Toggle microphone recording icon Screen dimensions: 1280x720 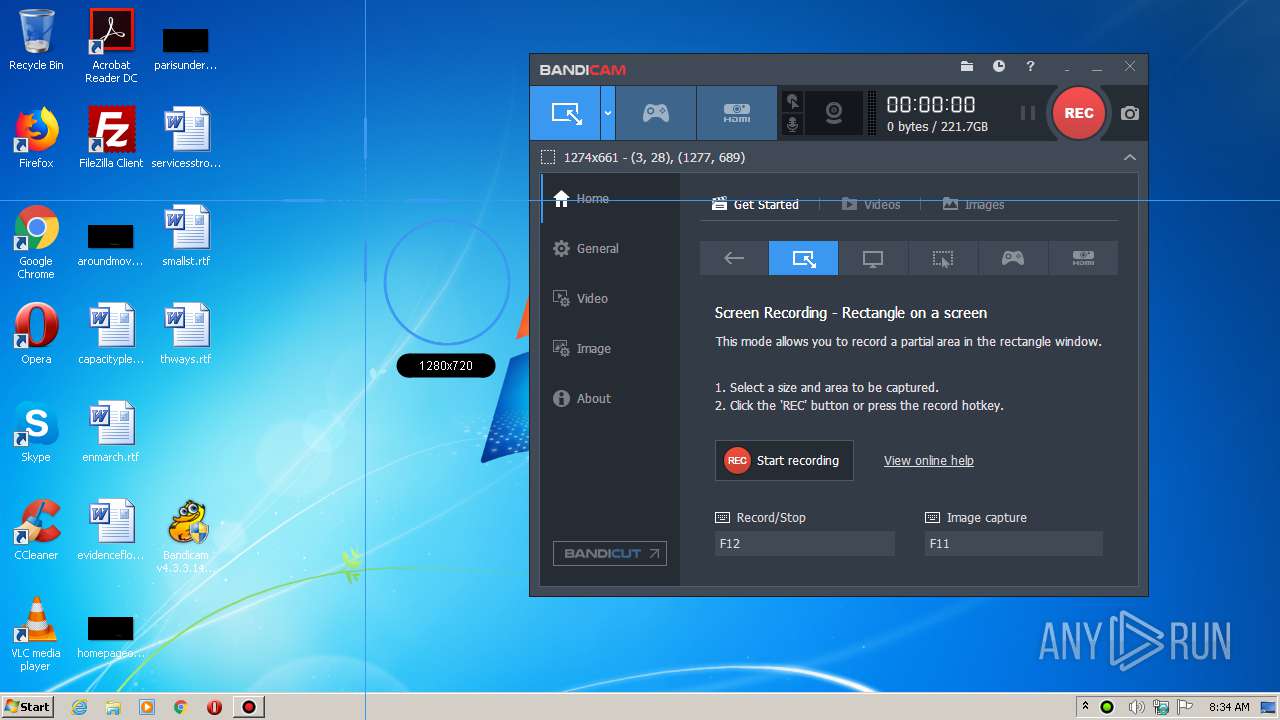(792, 124)
